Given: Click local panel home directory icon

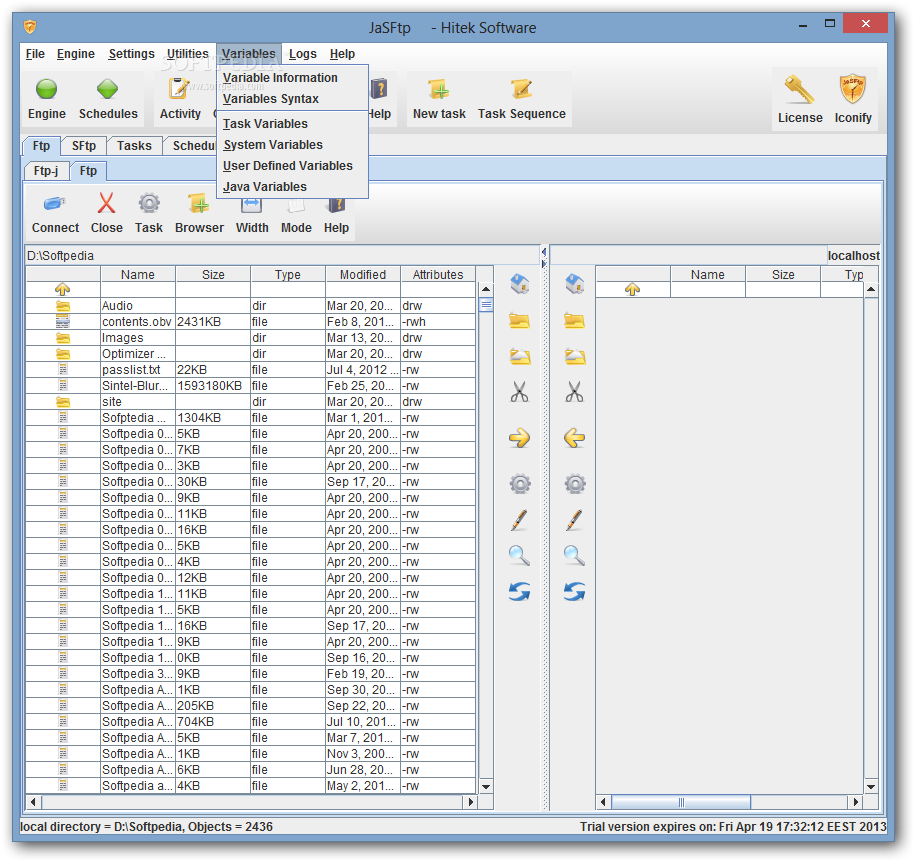Looking at the screenshot, I should [x=519, y=284].
